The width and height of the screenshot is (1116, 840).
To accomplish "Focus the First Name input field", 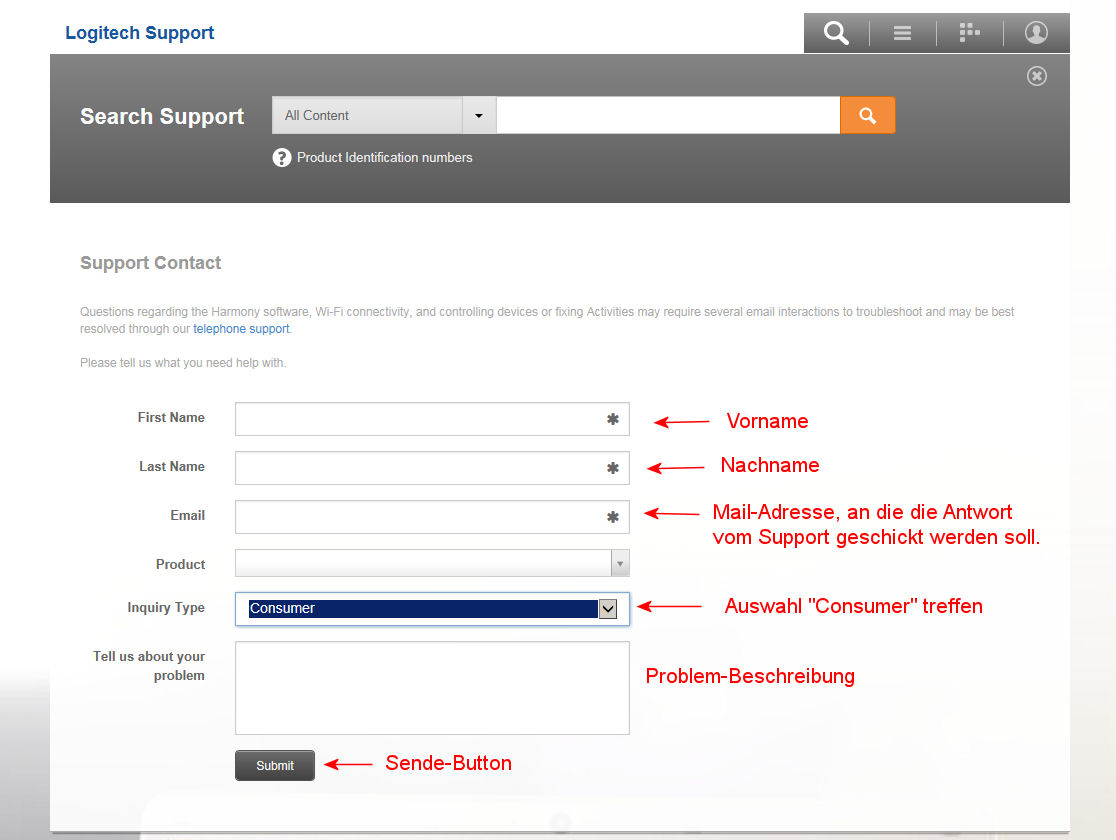I will coord(420,419).
